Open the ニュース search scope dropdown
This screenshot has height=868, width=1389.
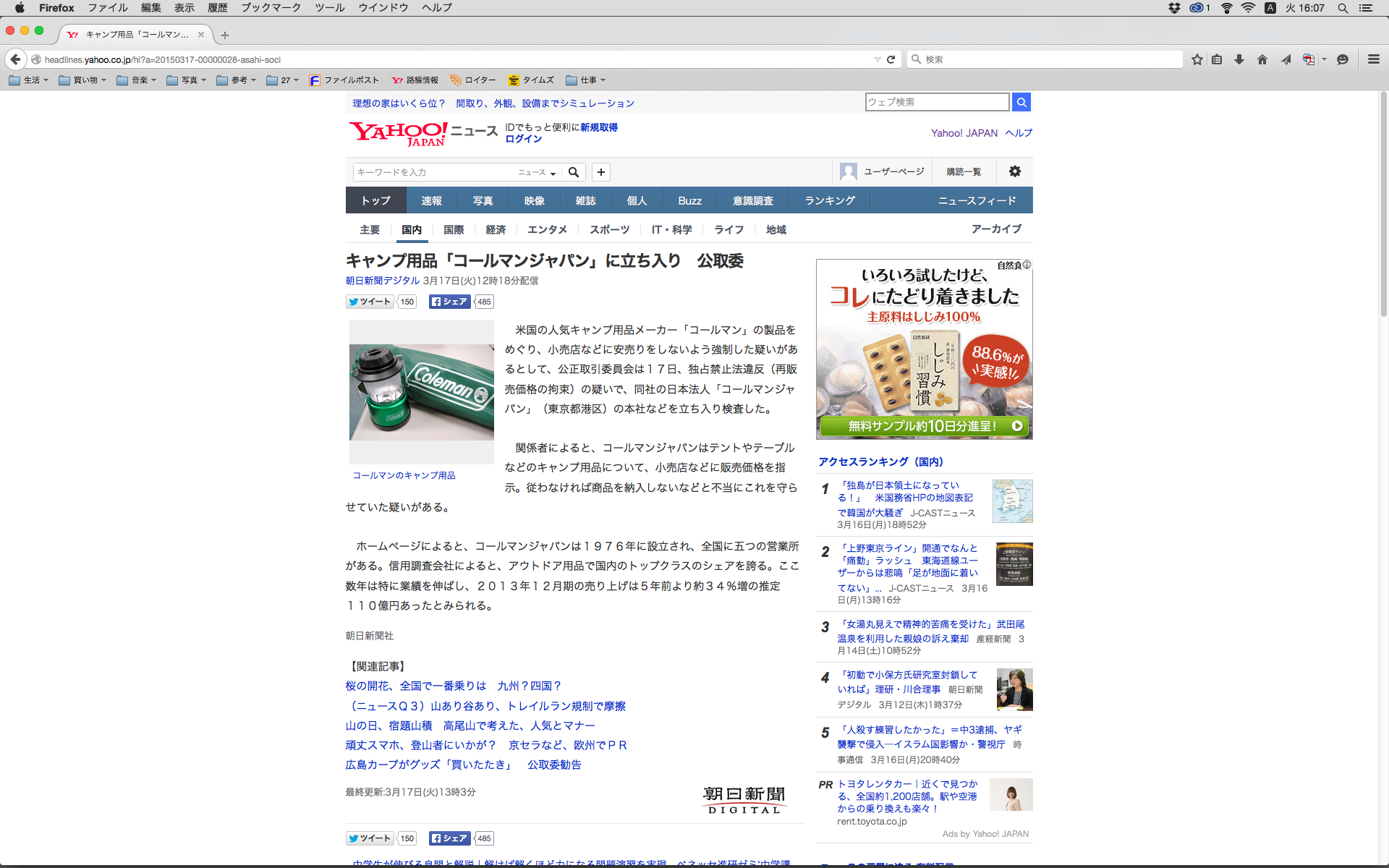pos(537,172)
